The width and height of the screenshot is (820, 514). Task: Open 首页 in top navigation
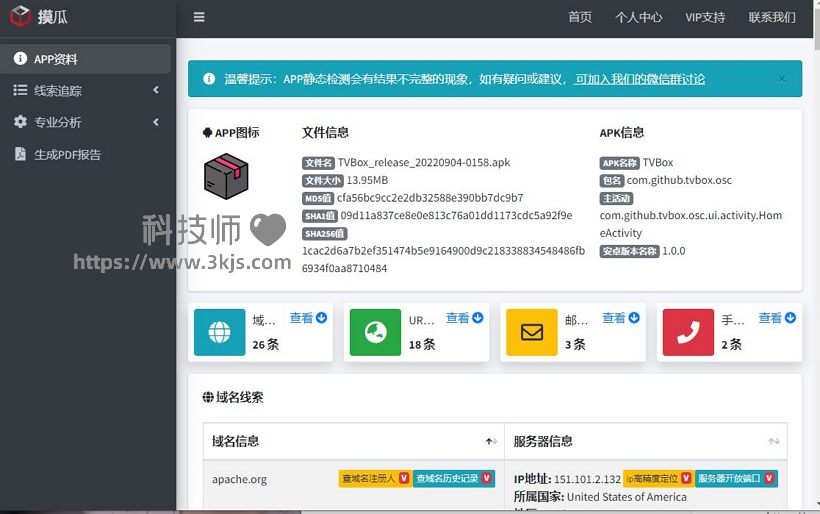(580, 17)
